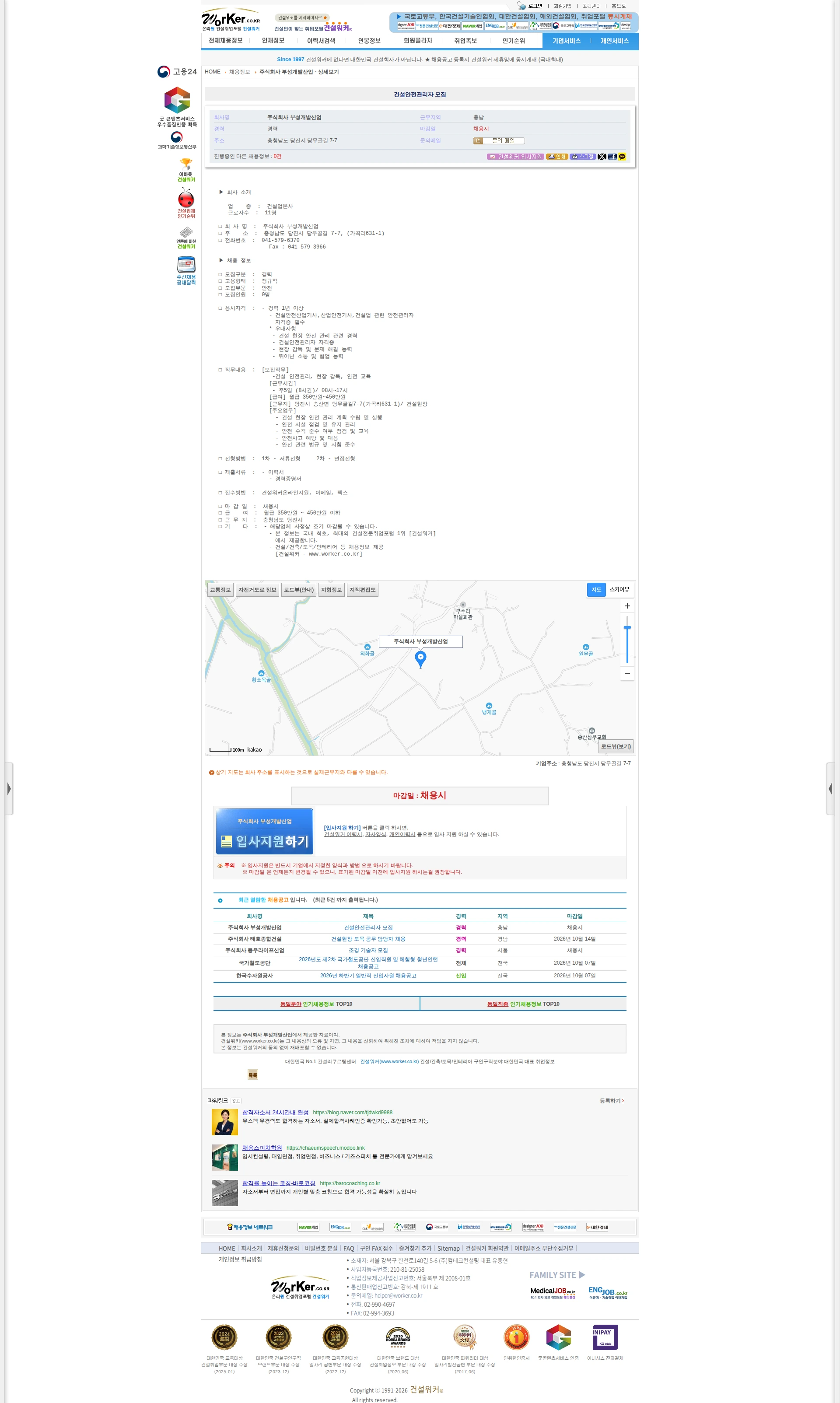Viewport: 840px width, 1403px height.
Task: Open the 고용24 logo in left sidebar
Action: pos(177,72)
